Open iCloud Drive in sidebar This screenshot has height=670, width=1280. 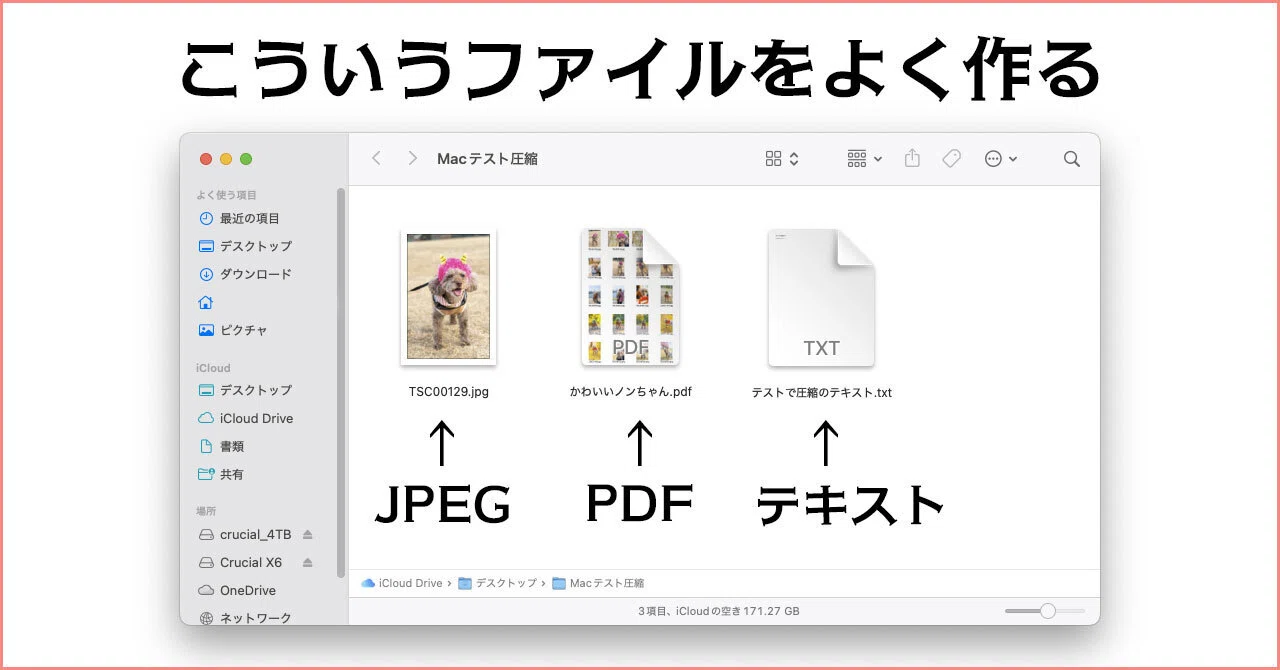(246, 418)
